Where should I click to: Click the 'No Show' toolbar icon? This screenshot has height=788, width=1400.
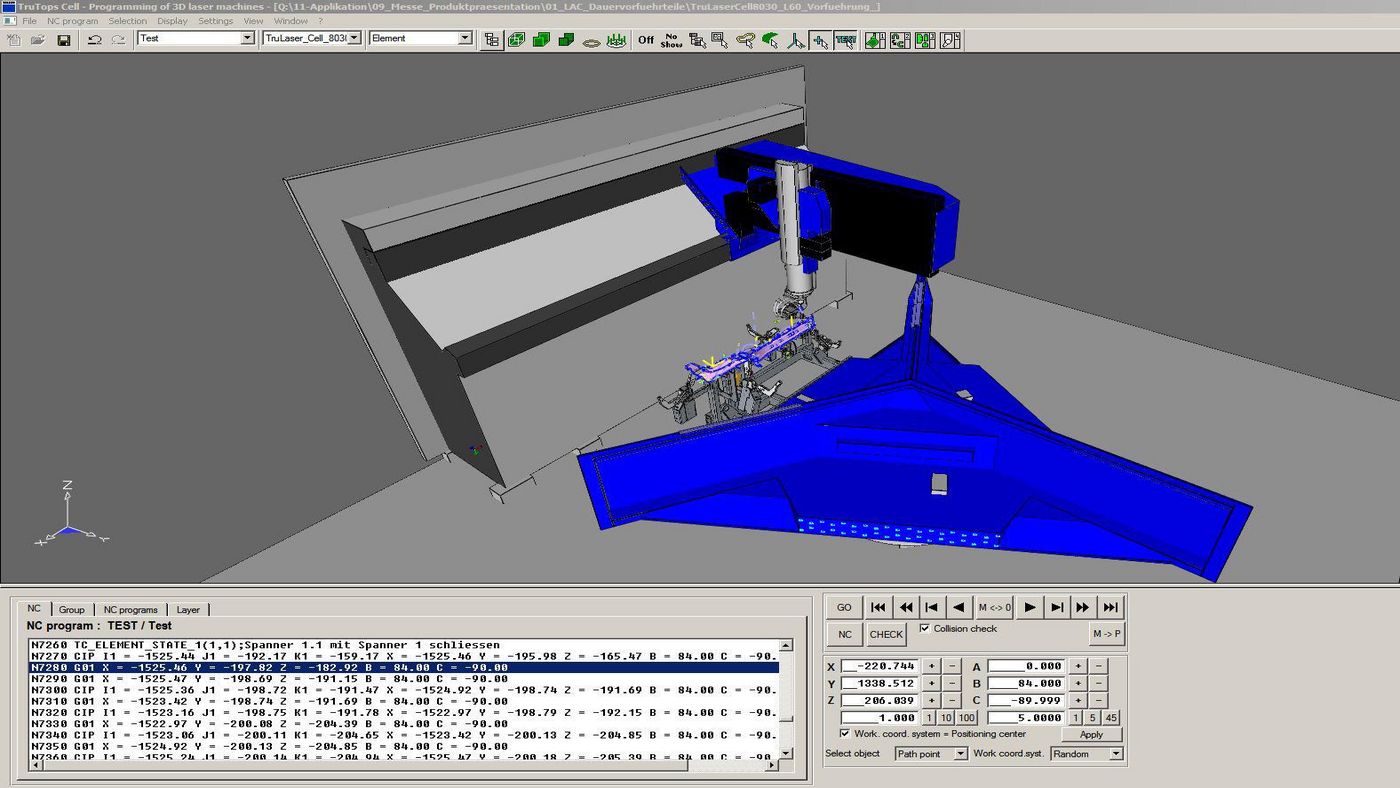(x=671, y=40)
